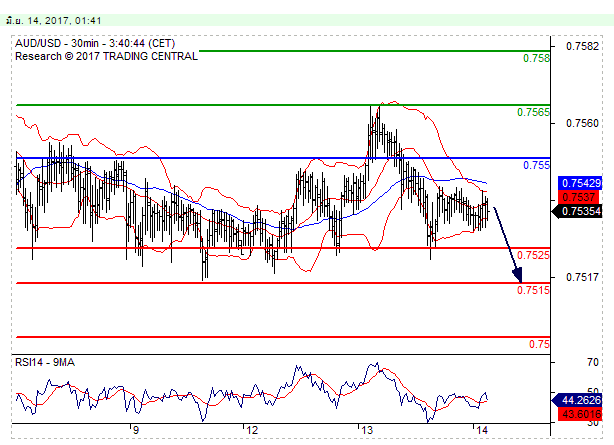Screen dimensions: 614x445
Task: Click the red 0.7525 support label
Action: pyautogui.click(x=533, y=255)
